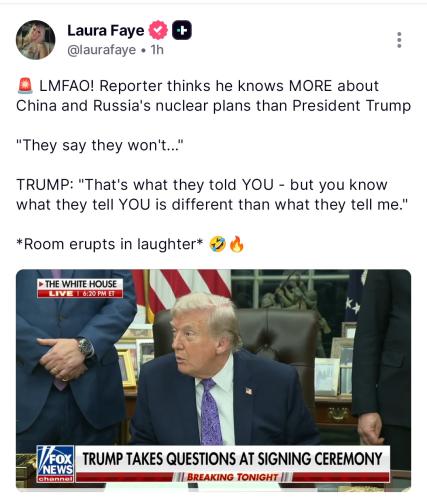Click the "Room erupts in laughter" line
This screenshot has width=427, height=500.
[110, 244]
